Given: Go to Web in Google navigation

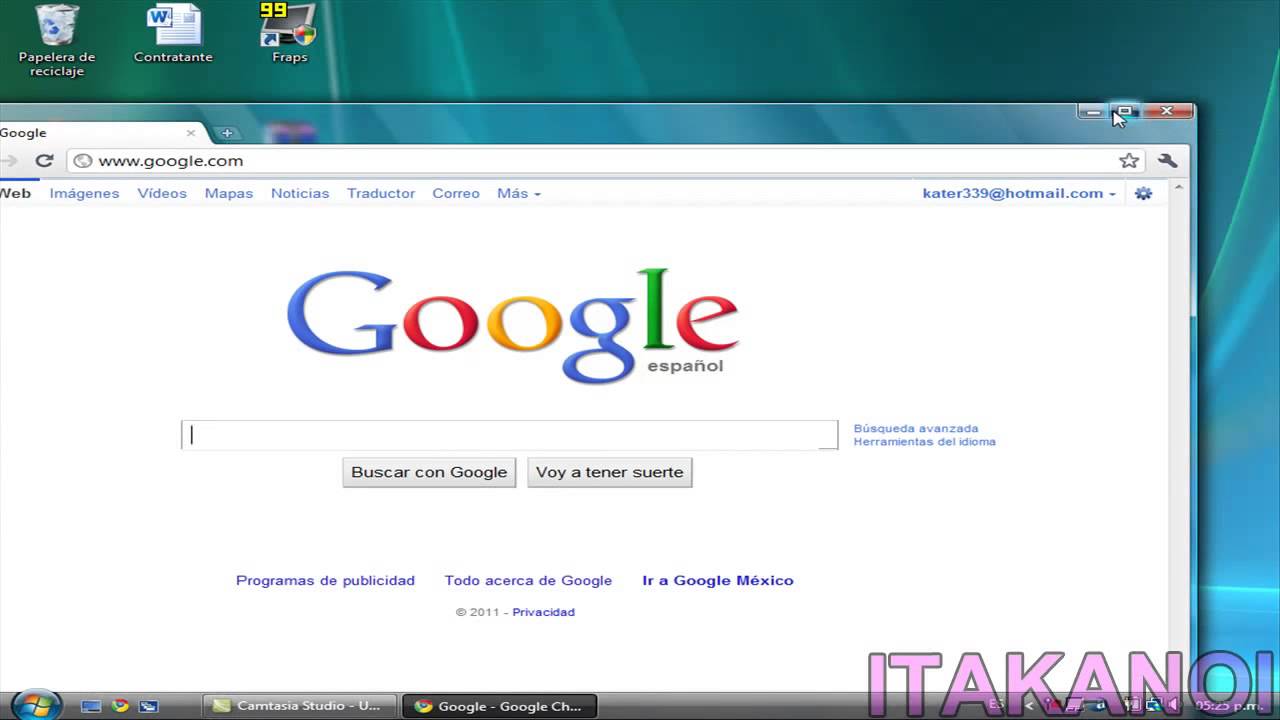Looking at the screenshot, I should [15, 194].
